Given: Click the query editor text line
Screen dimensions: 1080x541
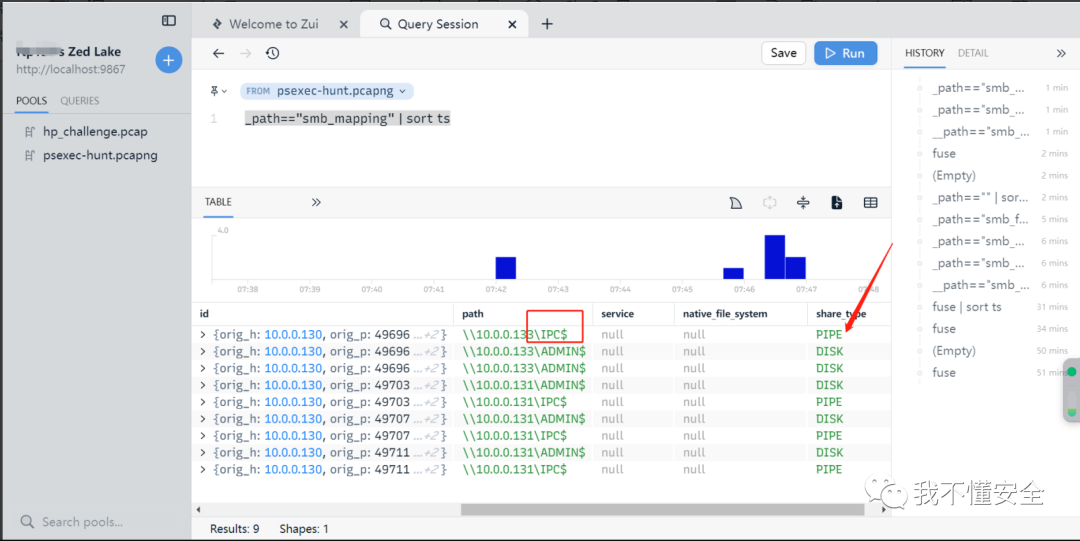Looking at the screenshot, I should tap(347, 119).
